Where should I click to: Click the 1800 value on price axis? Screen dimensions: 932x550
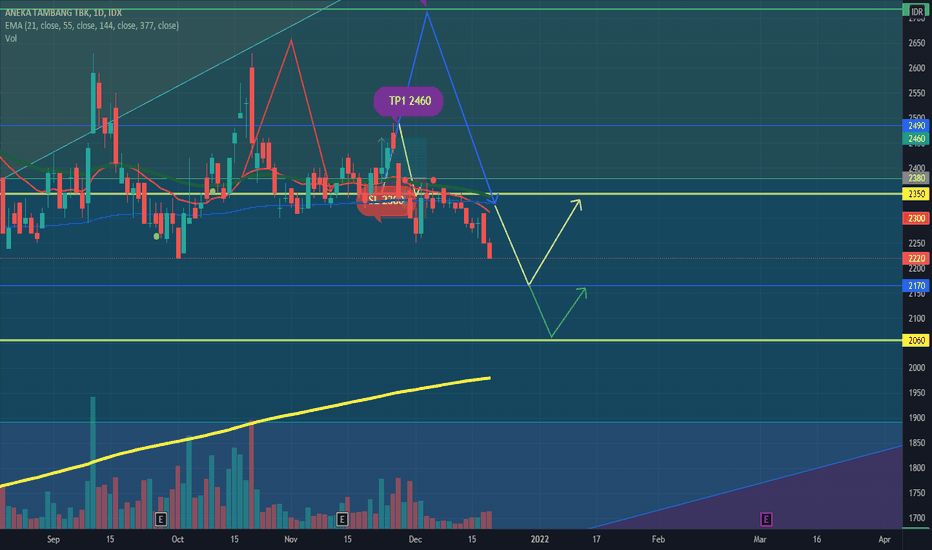(917, 468)
